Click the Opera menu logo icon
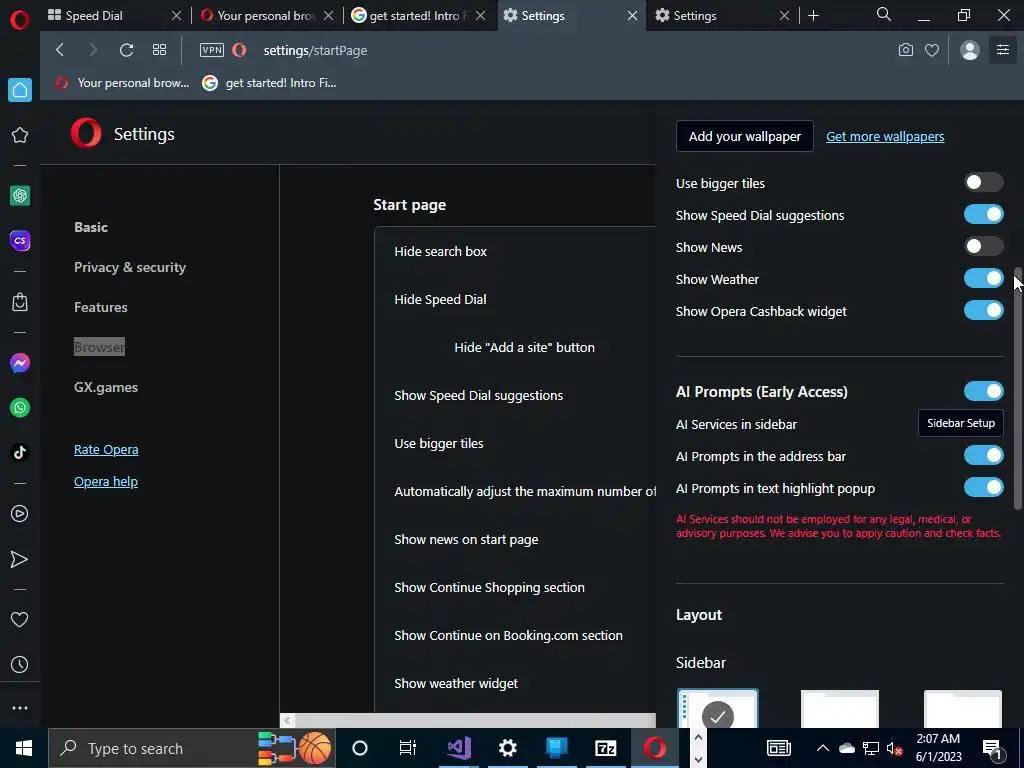Screen dimensions: 1024x768 (x=20, y=20)
